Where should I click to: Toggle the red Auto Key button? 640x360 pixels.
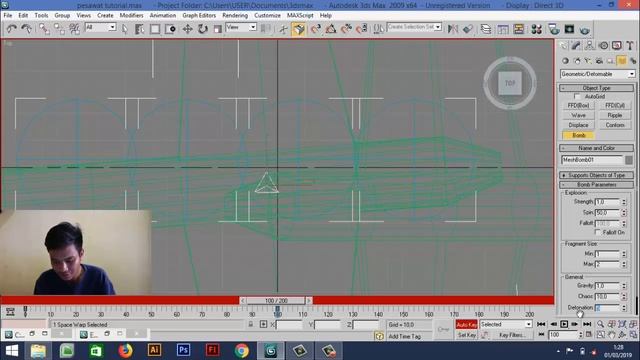tap(466, 324)
